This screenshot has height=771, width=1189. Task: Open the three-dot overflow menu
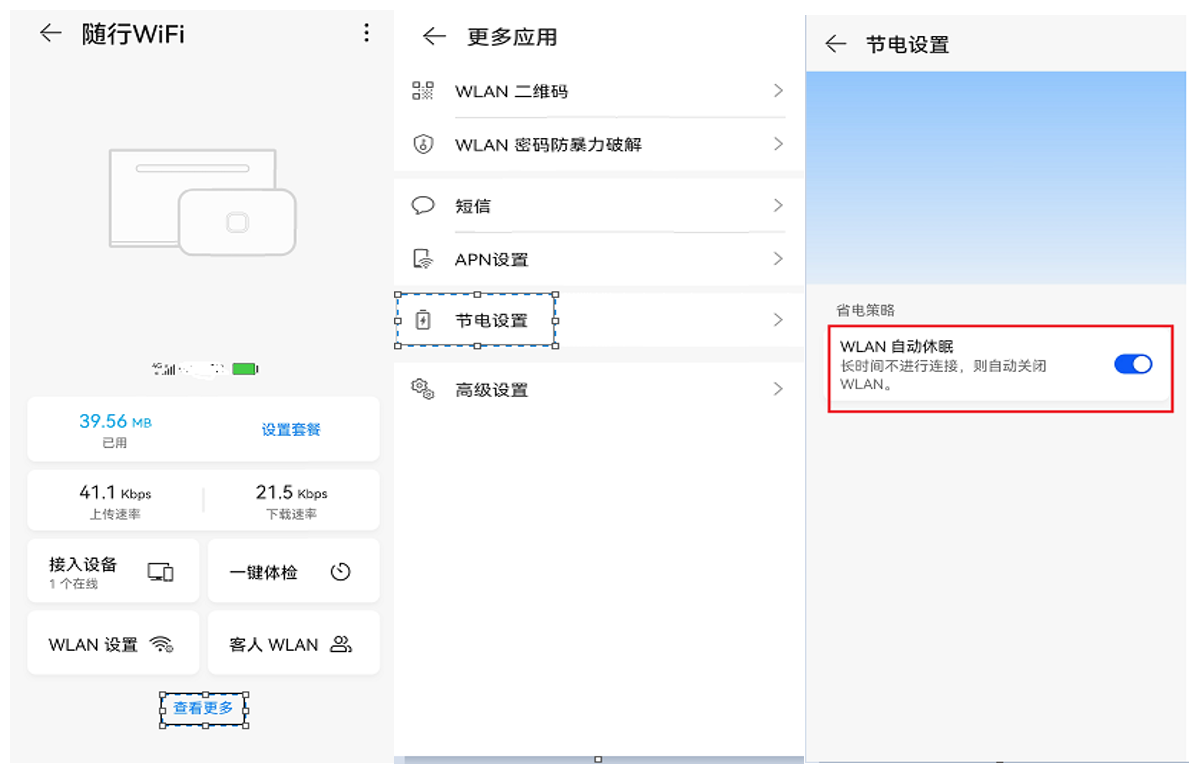coord(366,33)
